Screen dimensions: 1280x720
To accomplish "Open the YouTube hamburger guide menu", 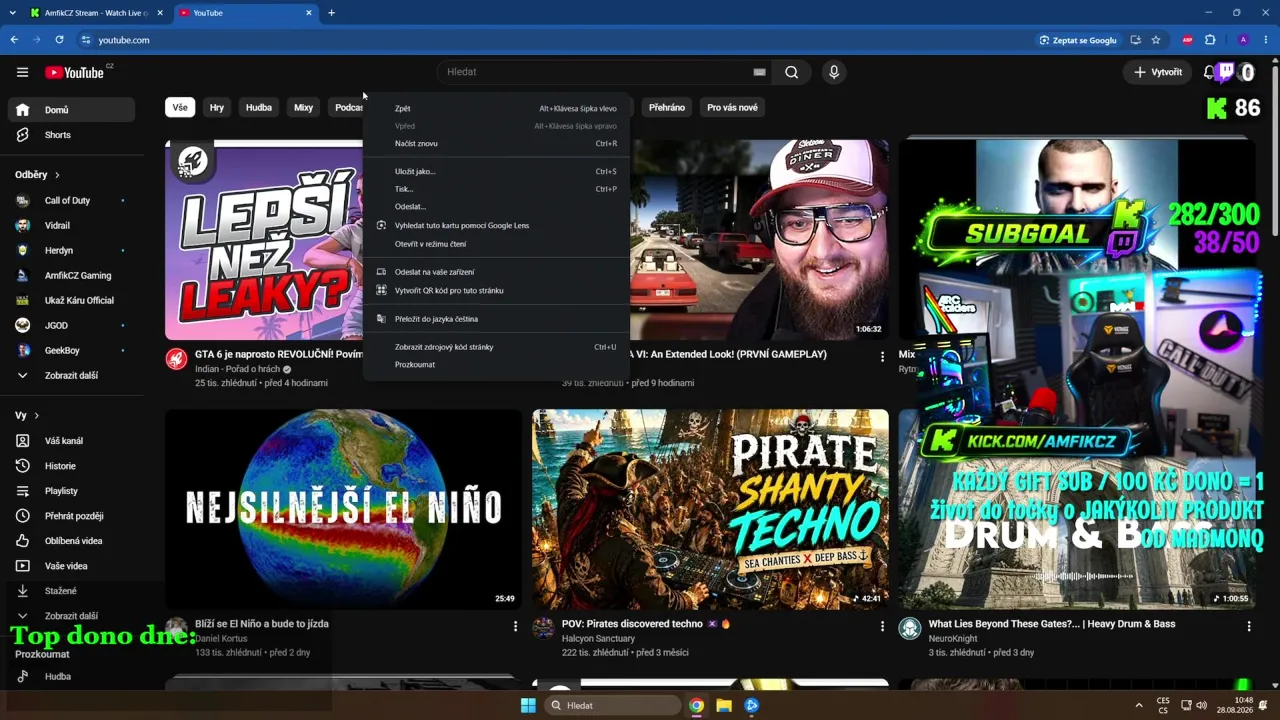I will [22, 72].
